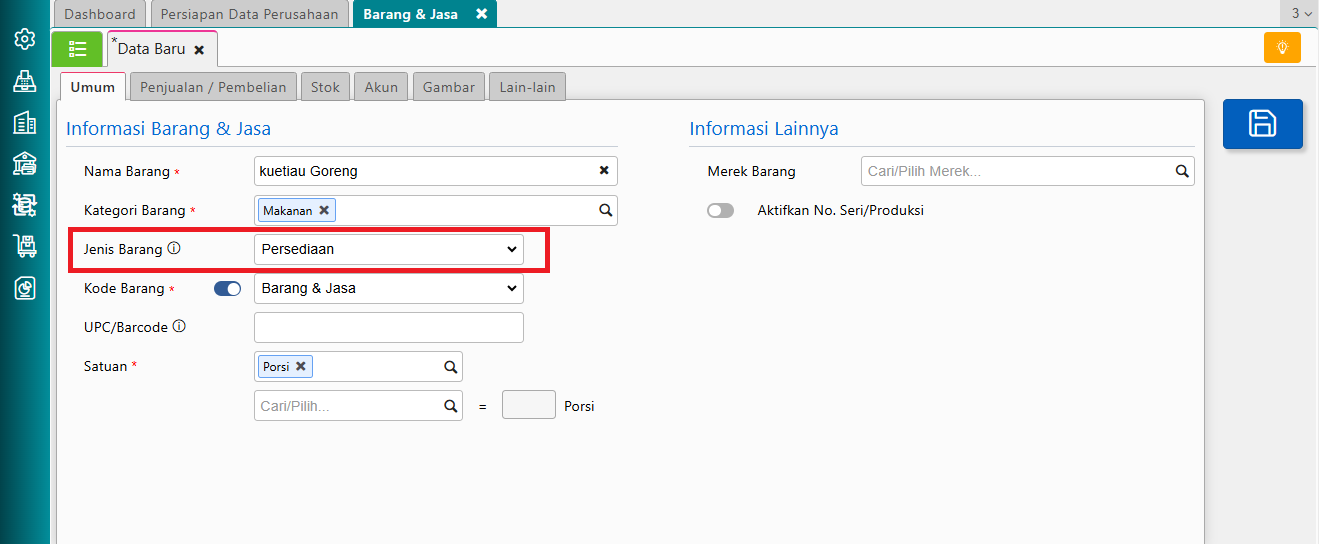Open the Penjualan / Pembelian tab
The image size is (1320, 544).
pyautogui.click(x=213, y=87)
